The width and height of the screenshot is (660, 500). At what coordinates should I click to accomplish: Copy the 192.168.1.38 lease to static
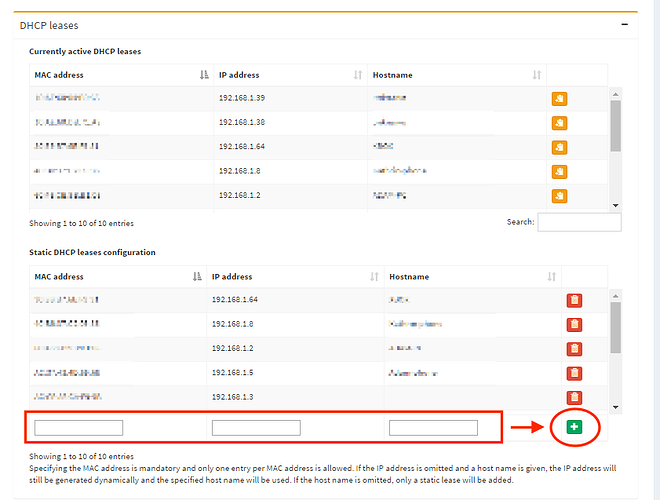559,122
